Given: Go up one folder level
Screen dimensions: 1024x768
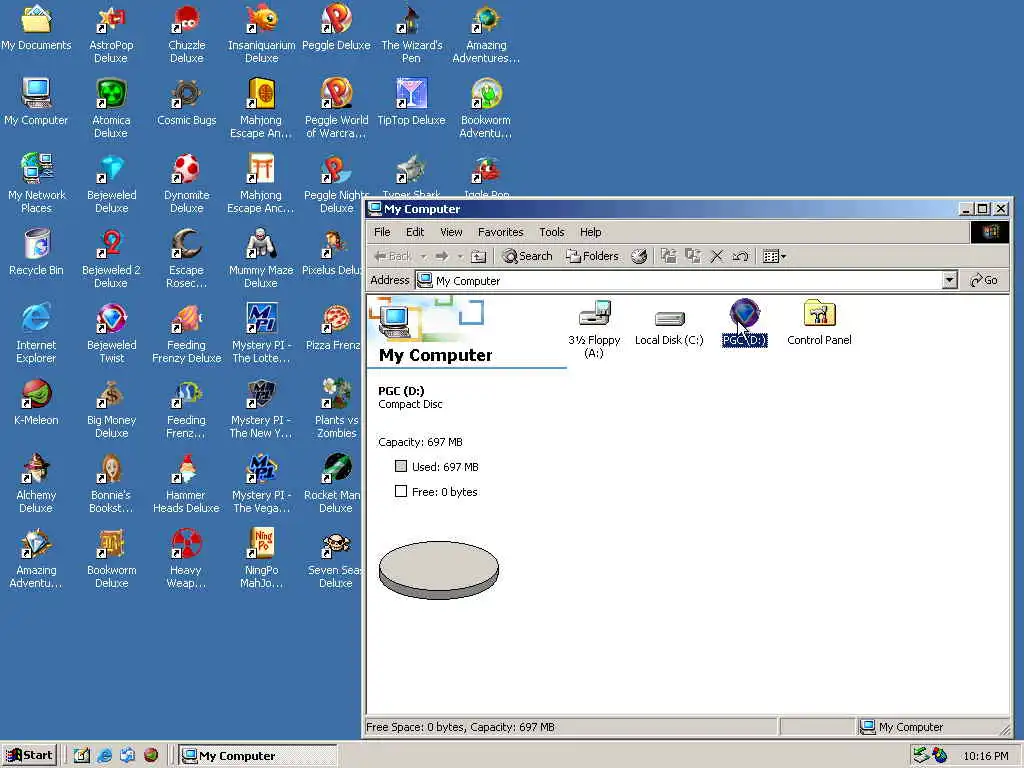Looking at the screenshot, I should click(479, 256).
